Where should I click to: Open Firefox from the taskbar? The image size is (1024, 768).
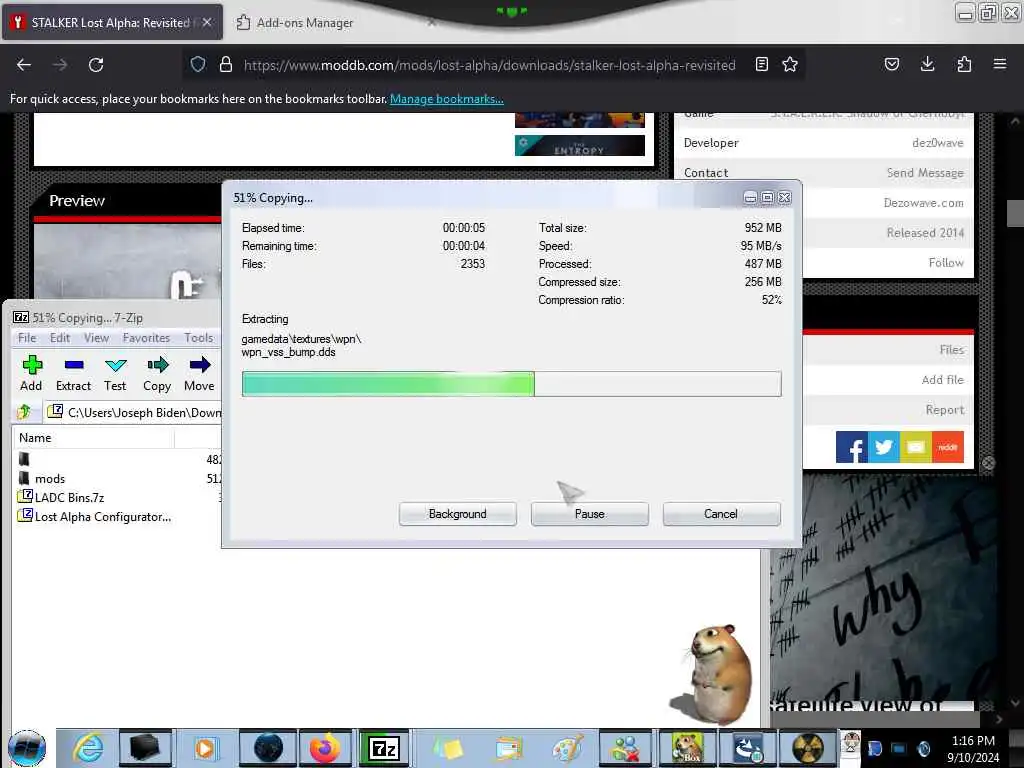(x=325, y=748)
